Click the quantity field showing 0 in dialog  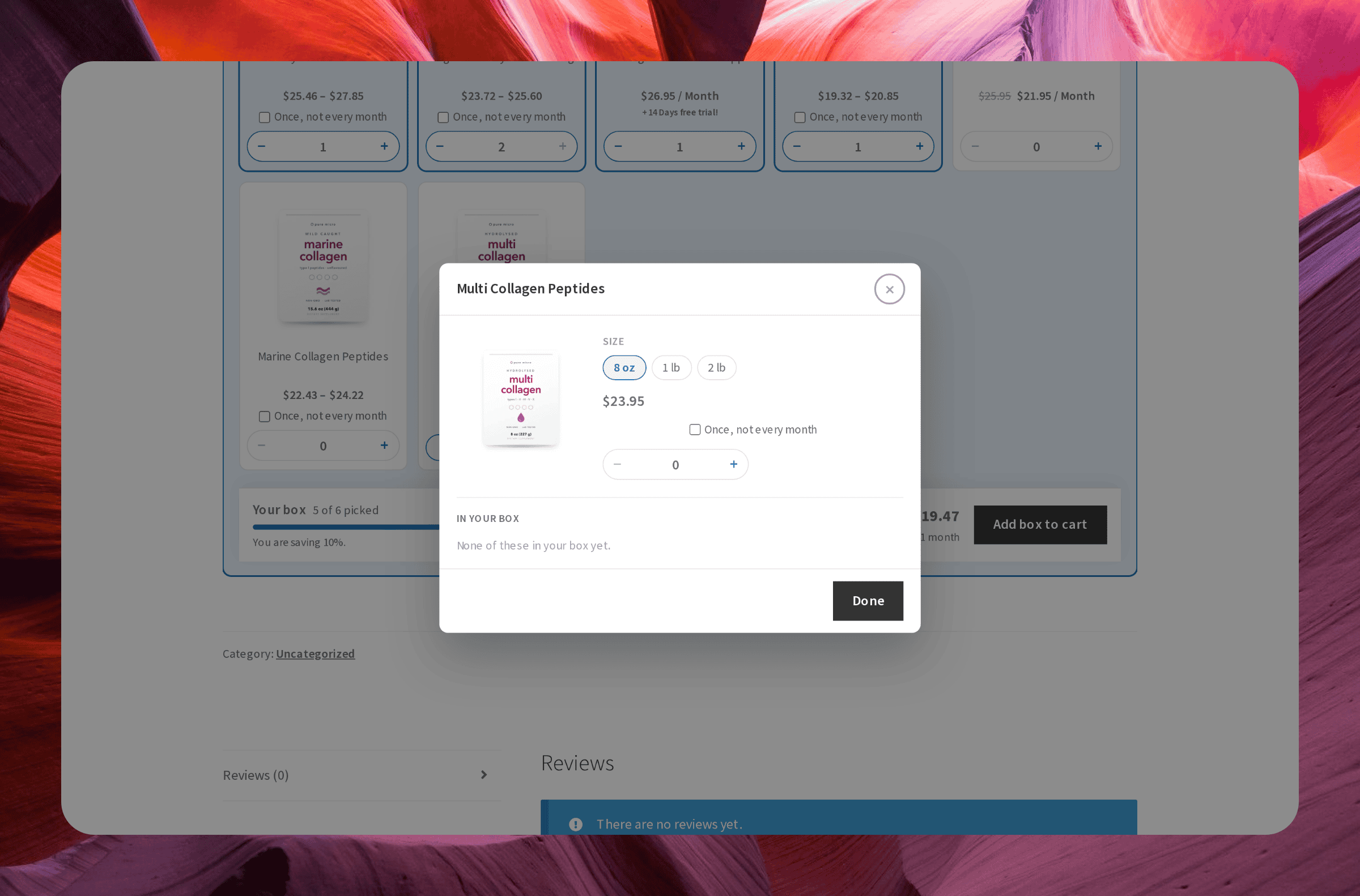(675, 465)
